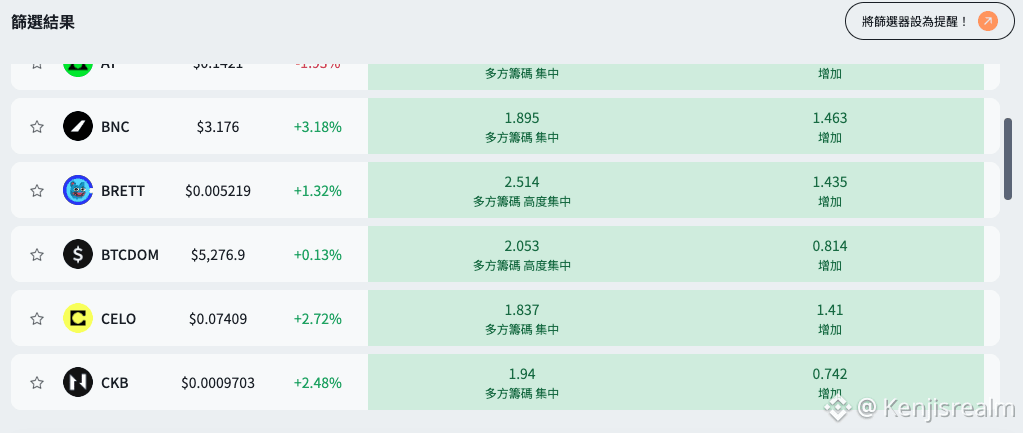Click BTCDOM 0.814 increase cell
This screenshot has height=433, width=1023.
tap(830, 254)
